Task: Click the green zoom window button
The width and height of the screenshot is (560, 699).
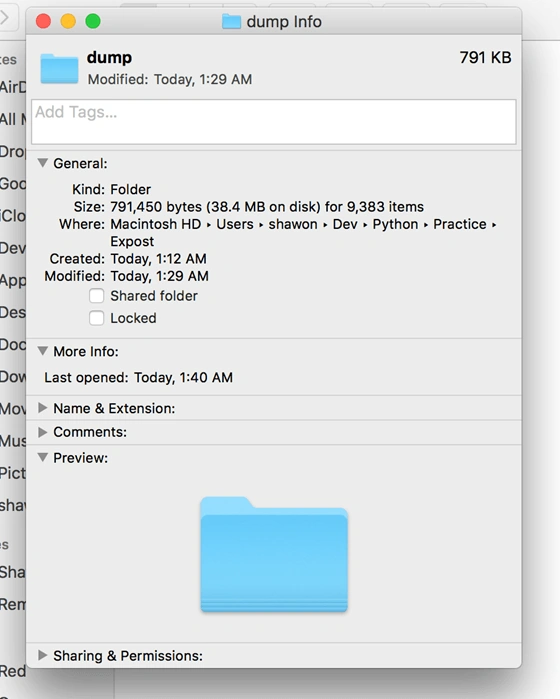Action: [x=93, y=21]
